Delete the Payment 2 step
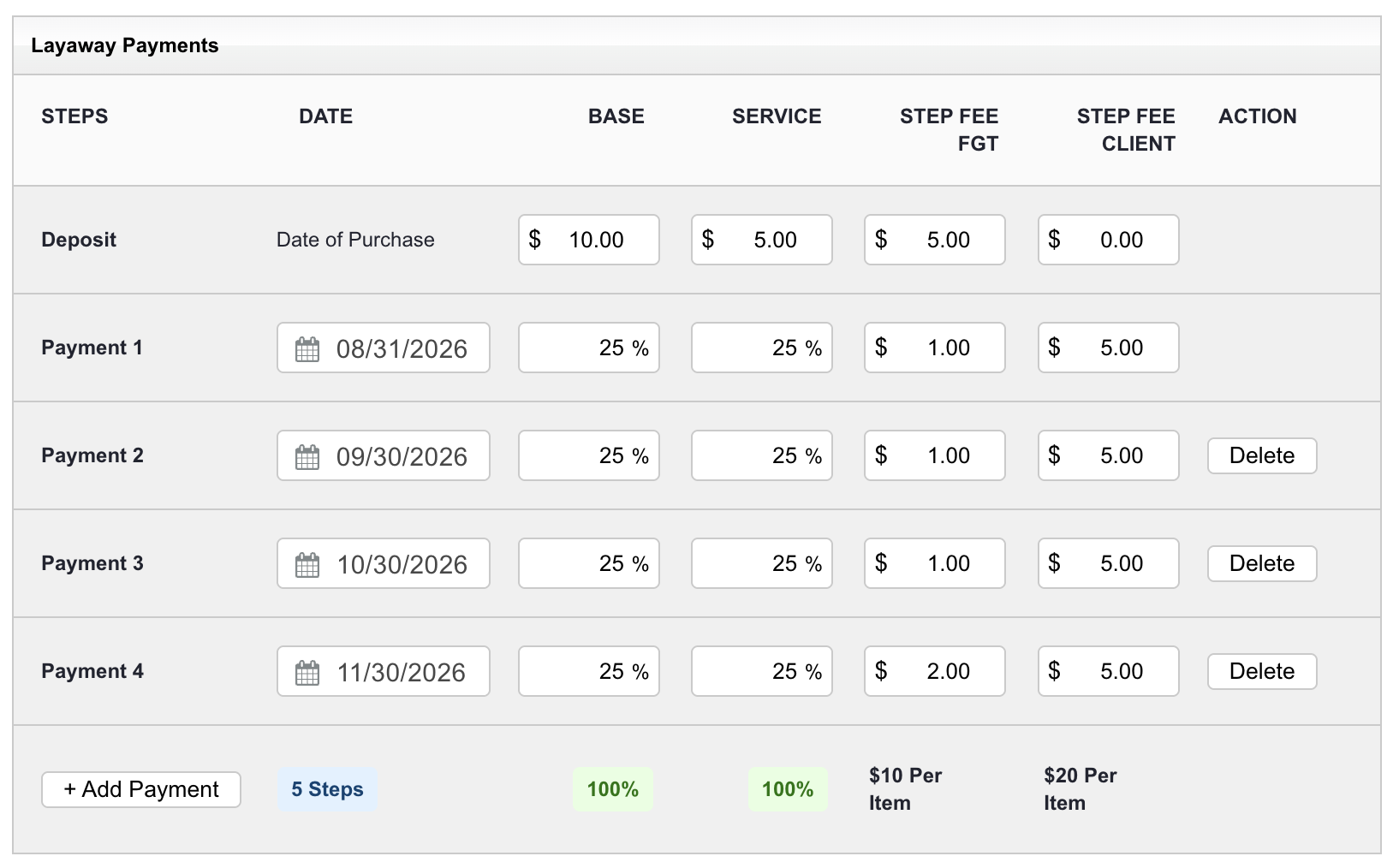 [1262, 455]
